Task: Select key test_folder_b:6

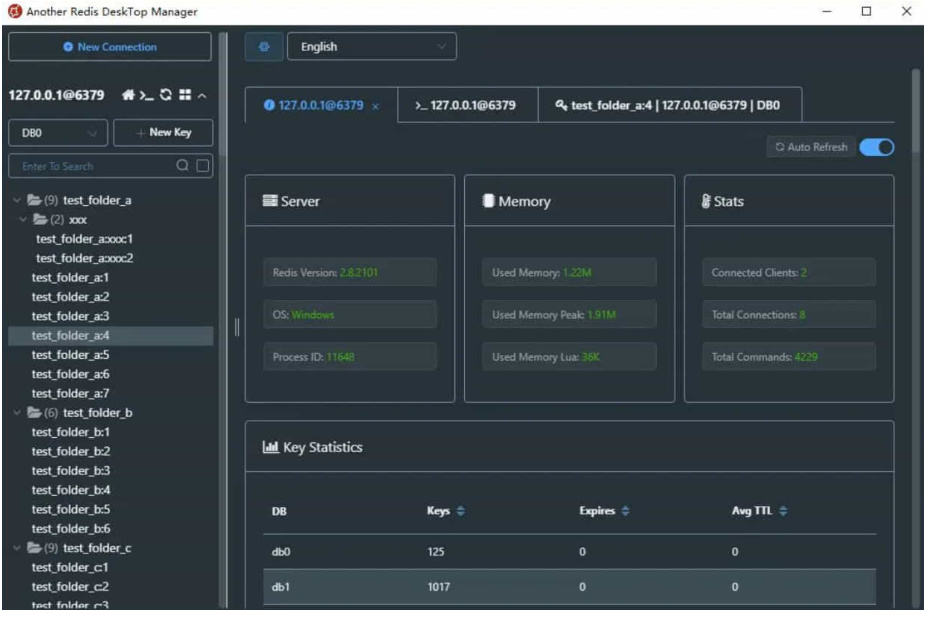Action: point(71,529)
